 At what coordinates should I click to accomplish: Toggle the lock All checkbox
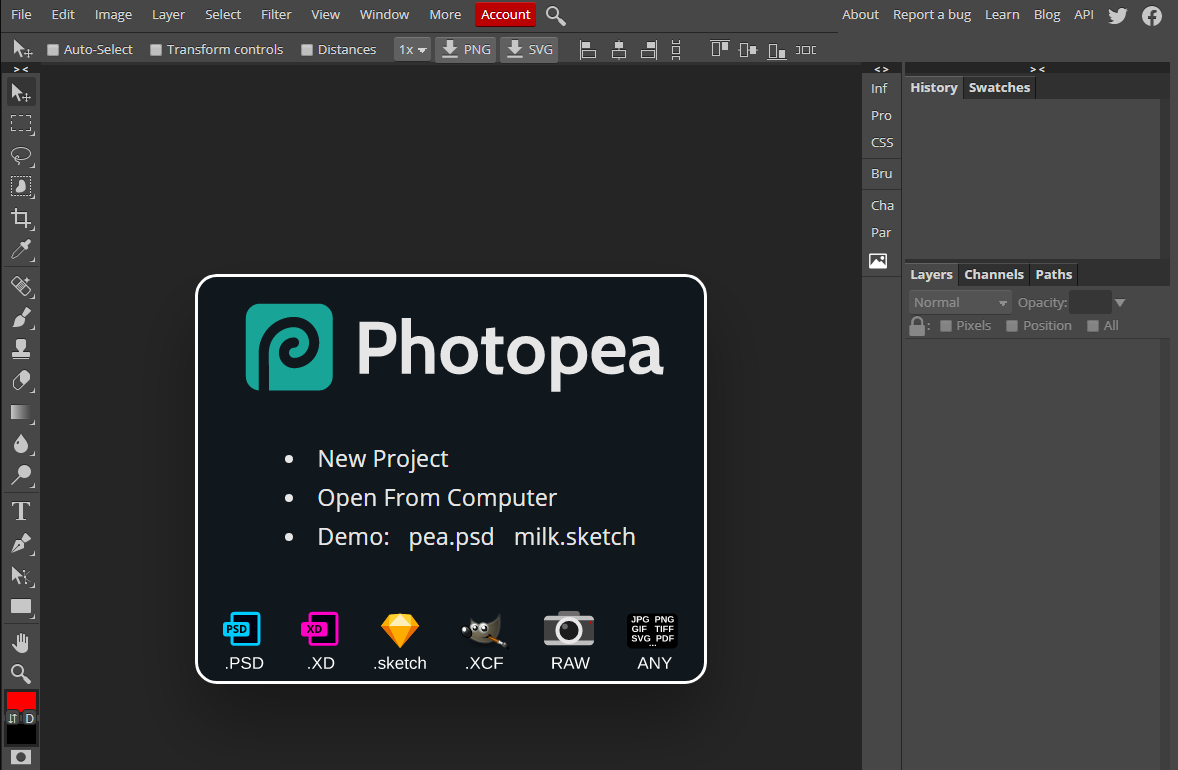point(1093,326)
